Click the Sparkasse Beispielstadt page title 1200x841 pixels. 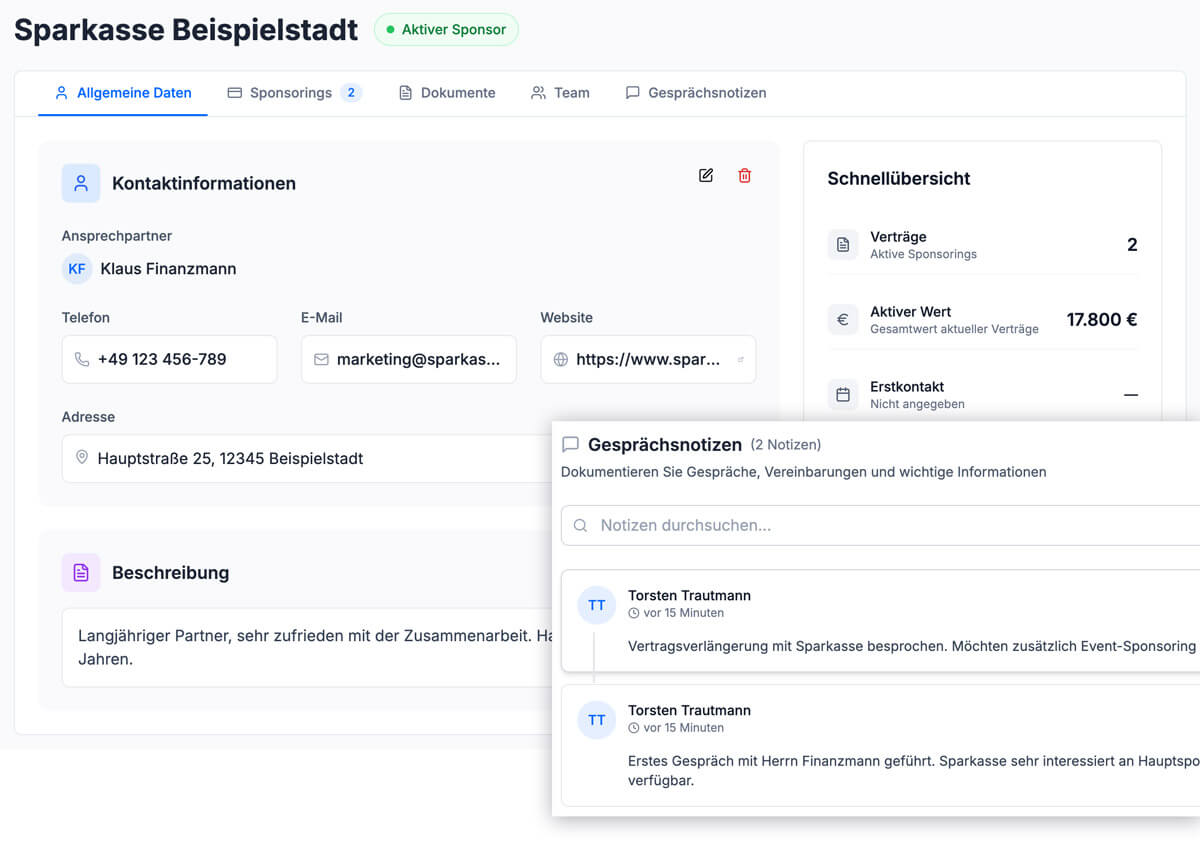tap(186, 29)
